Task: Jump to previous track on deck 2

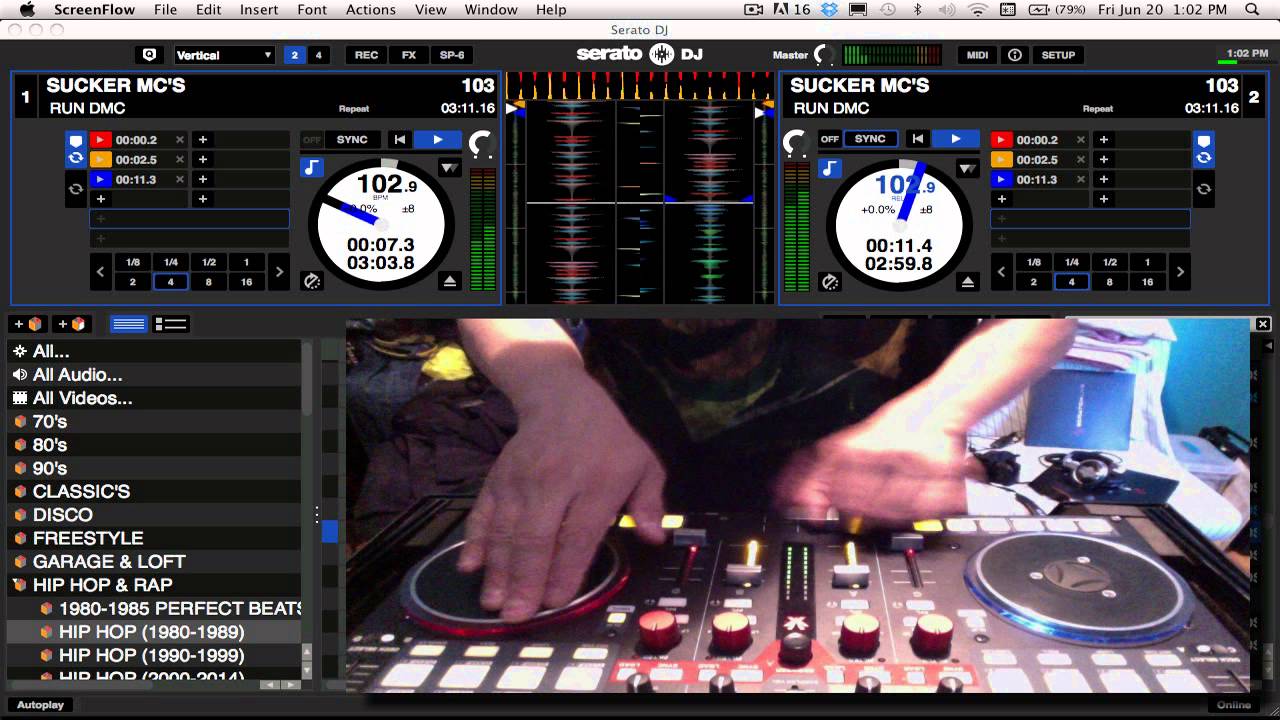Action: 917,140
